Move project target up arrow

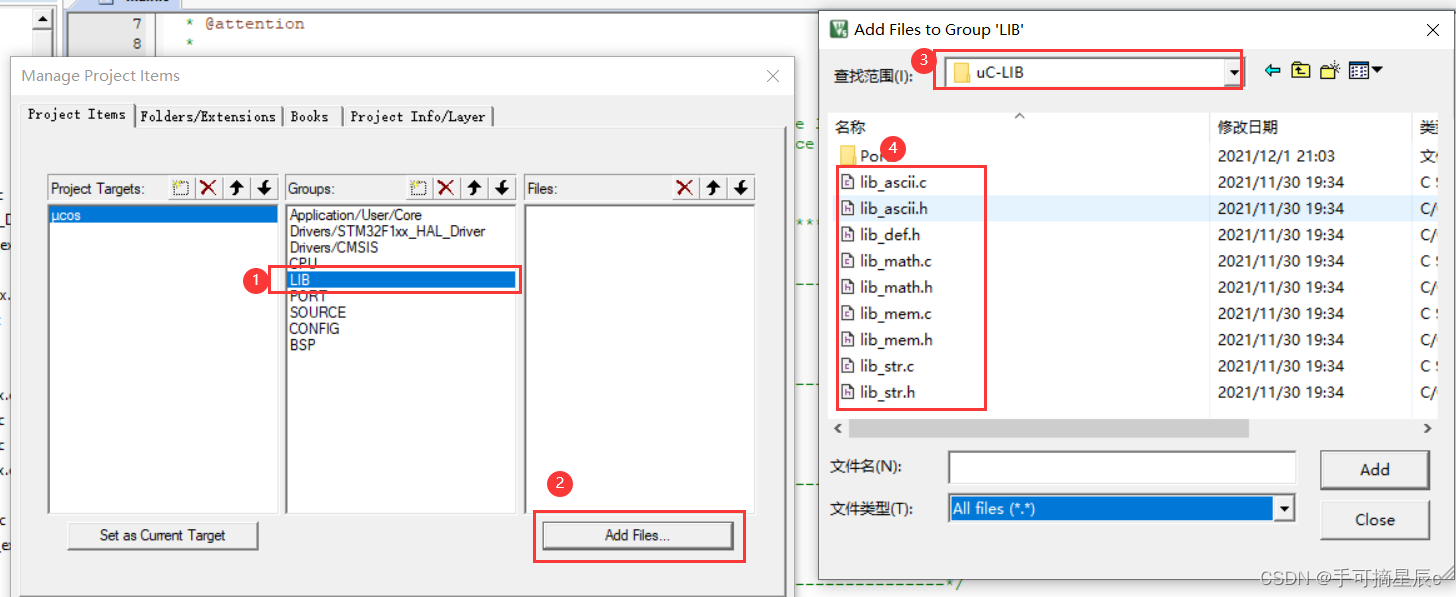[x=236, y=188]
